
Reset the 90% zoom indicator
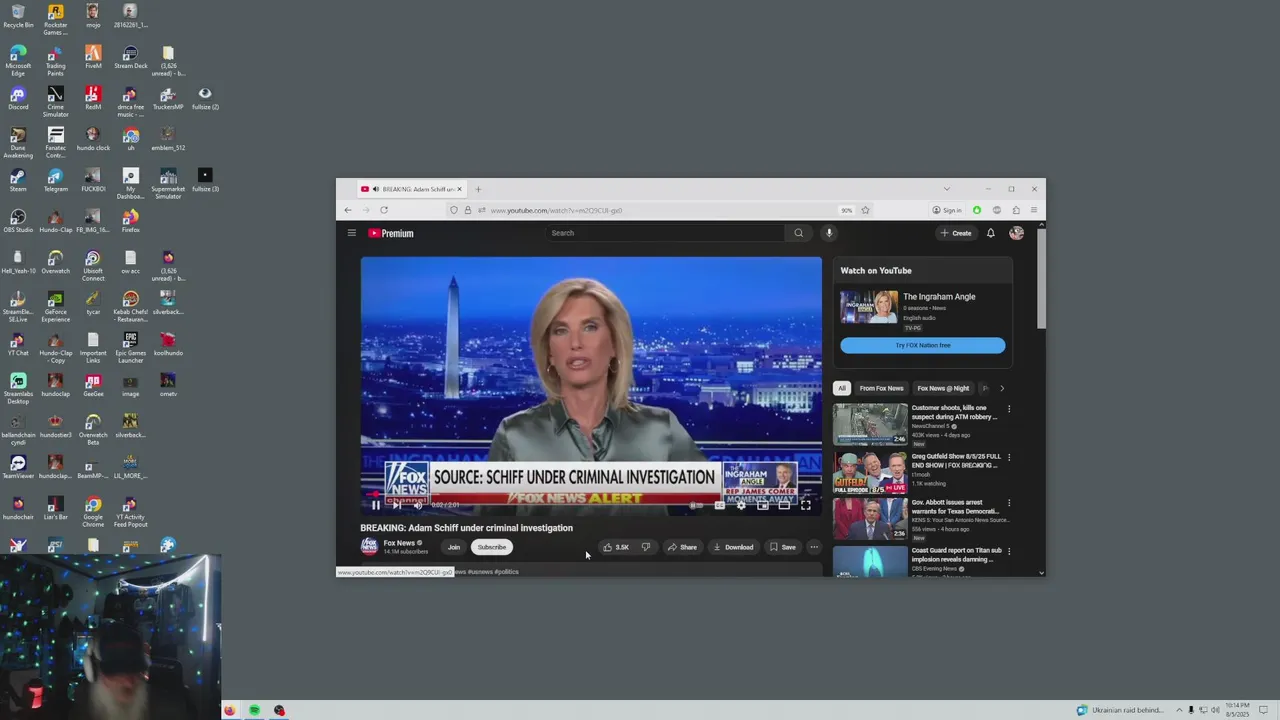click(x=846, y=210)
